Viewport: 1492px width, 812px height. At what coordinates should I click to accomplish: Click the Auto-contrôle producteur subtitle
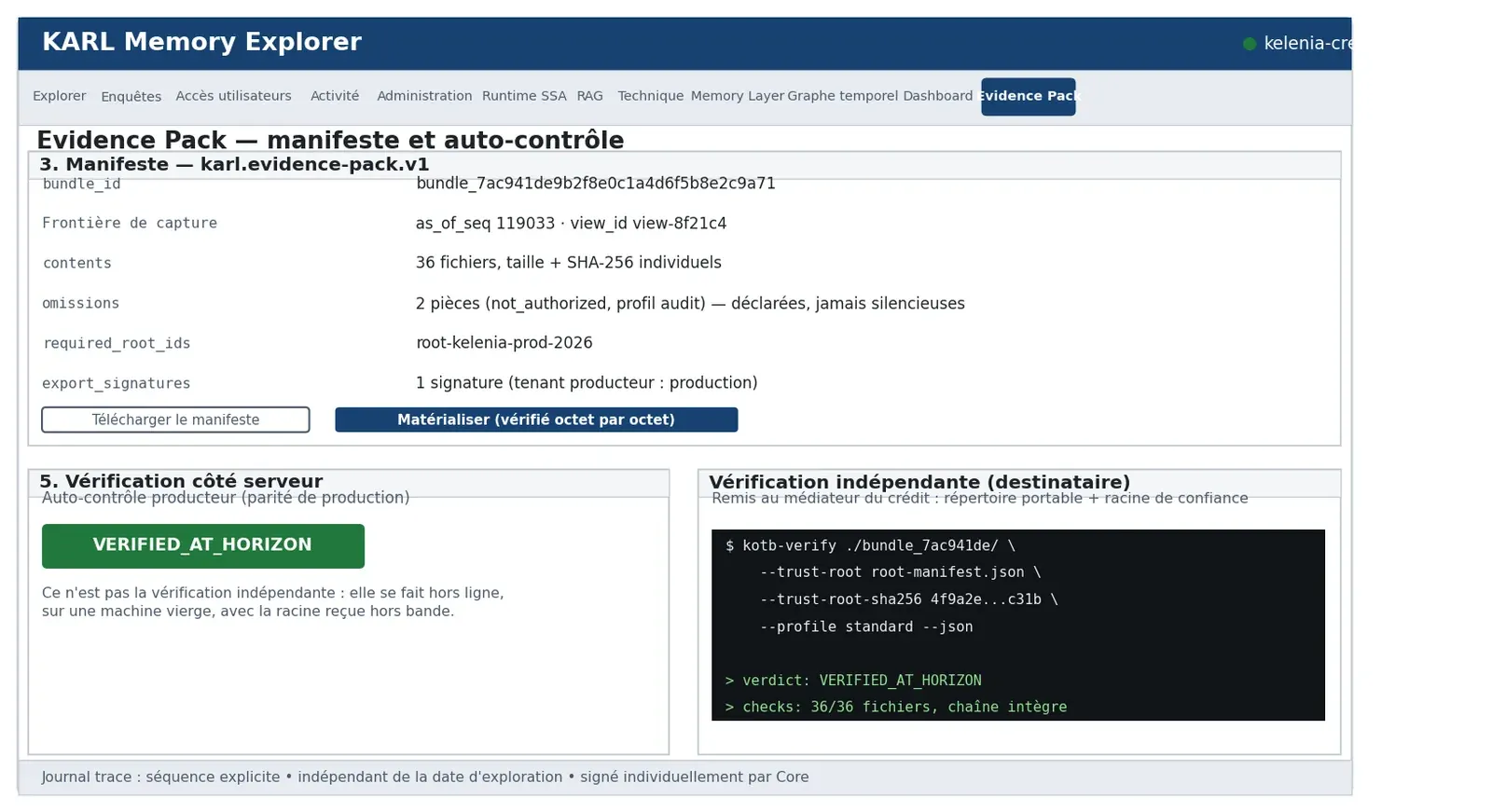[x=226, y=498]
